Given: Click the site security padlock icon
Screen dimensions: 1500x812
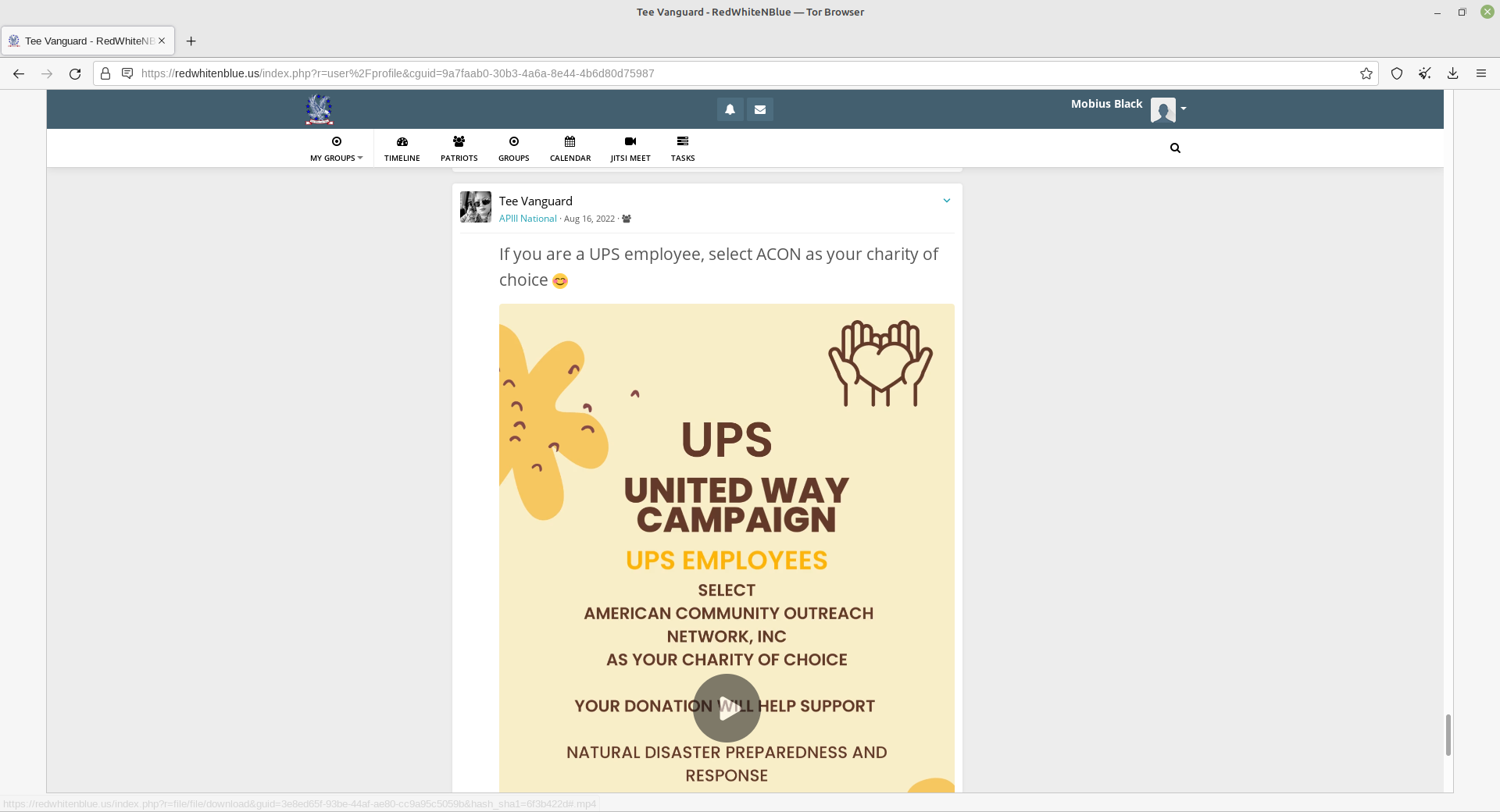Looking at the screenshot, I should [105, 73].
